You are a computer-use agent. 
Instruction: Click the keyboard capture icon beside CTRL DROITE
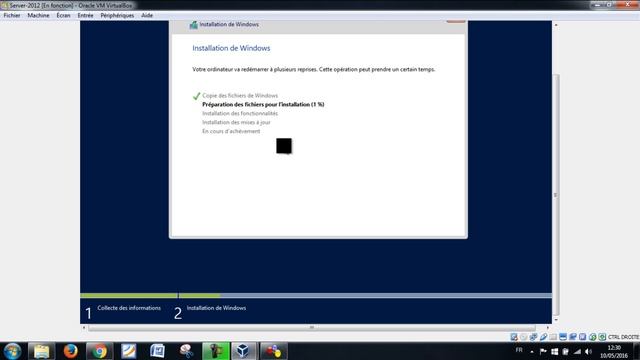[602, 337]
